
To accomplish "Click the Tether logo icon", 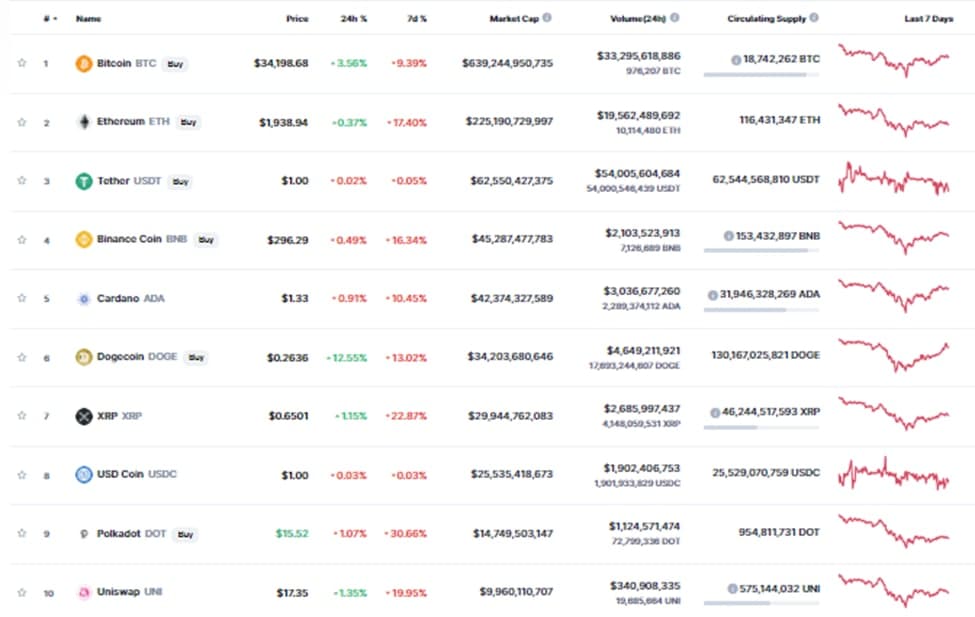I will pyautogui.click(x=84, y=181).
